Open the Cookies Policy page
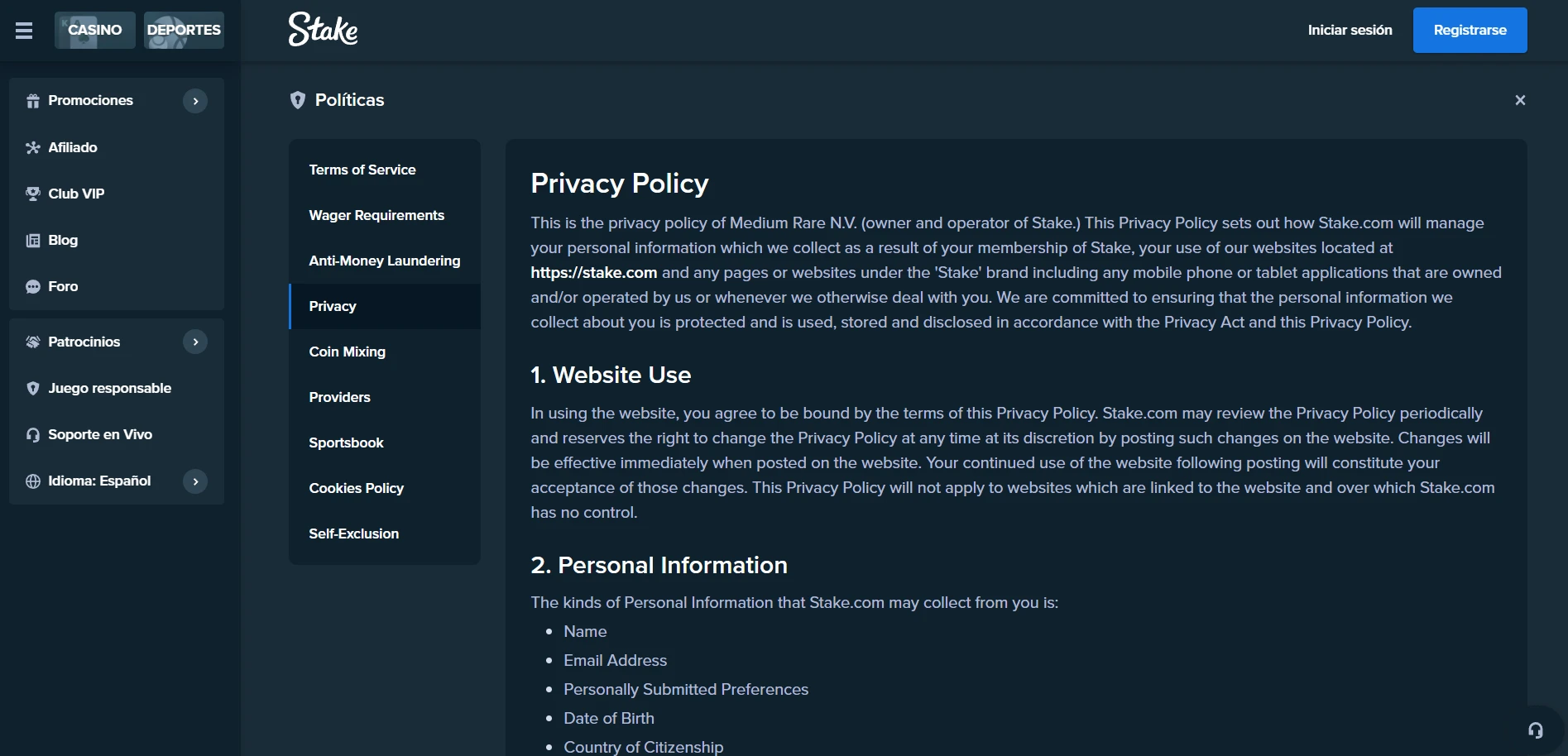Screen dimensions: 1568x756 (385, 488)
